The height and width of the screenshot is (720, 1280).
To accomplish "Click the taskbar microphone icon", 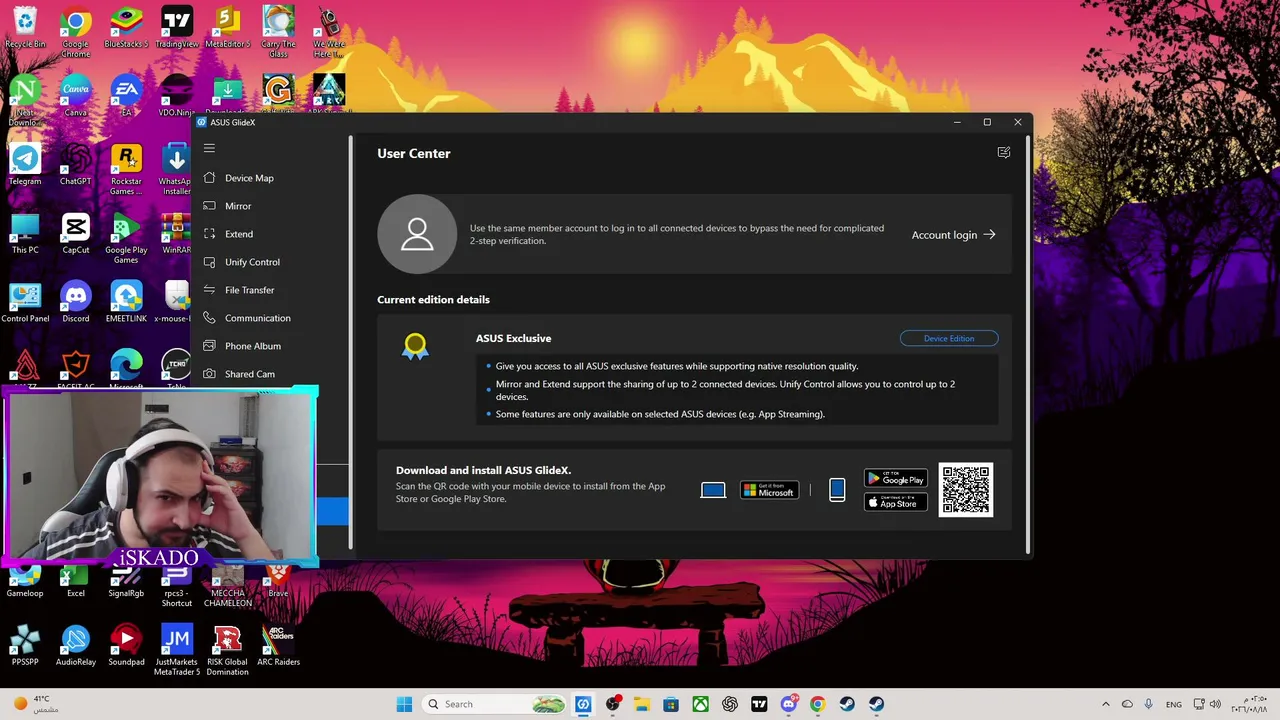I will (1149, 704).
